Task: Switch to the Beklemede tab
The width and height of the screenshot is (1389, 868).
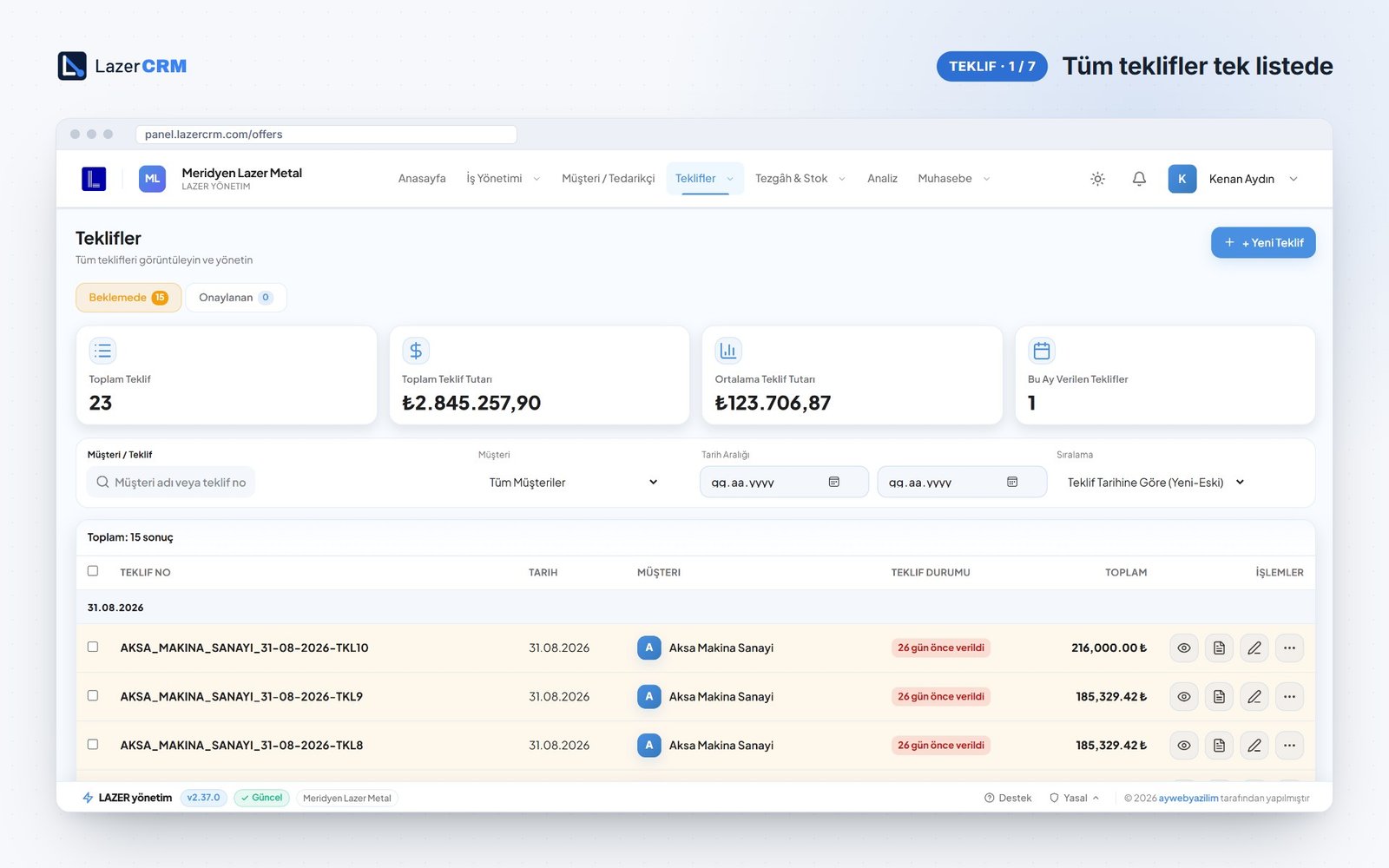Action: click(128, 298)
